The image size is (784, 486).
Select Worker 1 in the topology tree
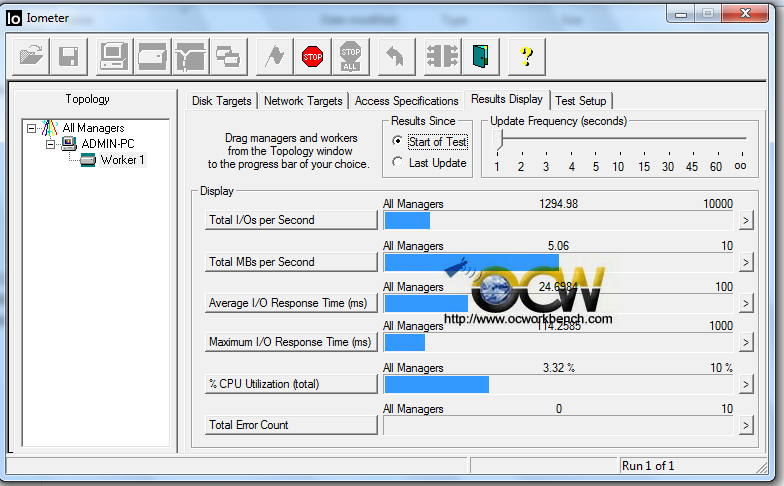pos(122,160)
